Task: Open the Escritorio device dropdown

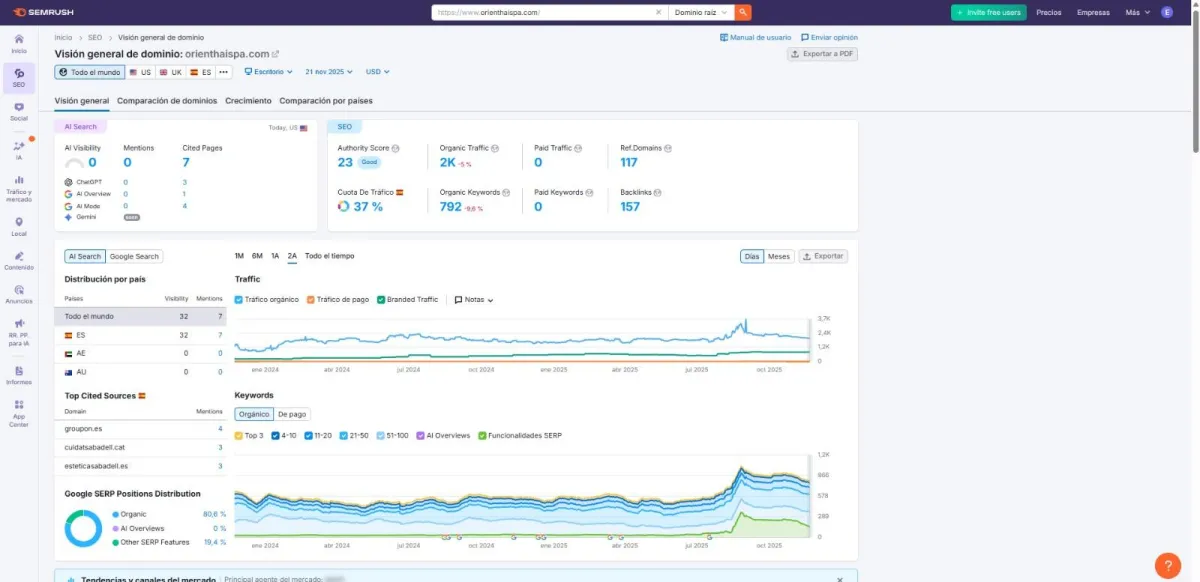Action: tap(269, 72)
